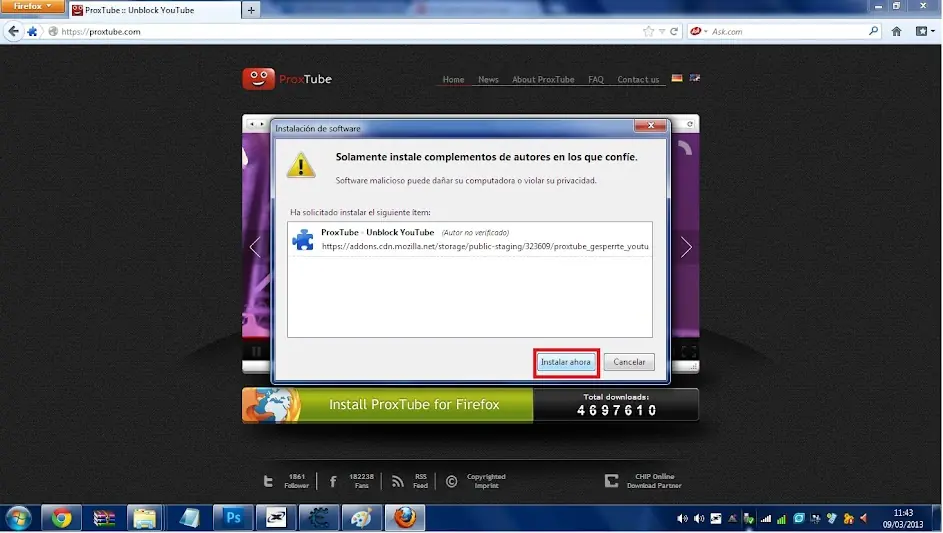The image size is (943, 533).
Task: Open the About ProxTube menu item
Action: (x=543, y=79)
